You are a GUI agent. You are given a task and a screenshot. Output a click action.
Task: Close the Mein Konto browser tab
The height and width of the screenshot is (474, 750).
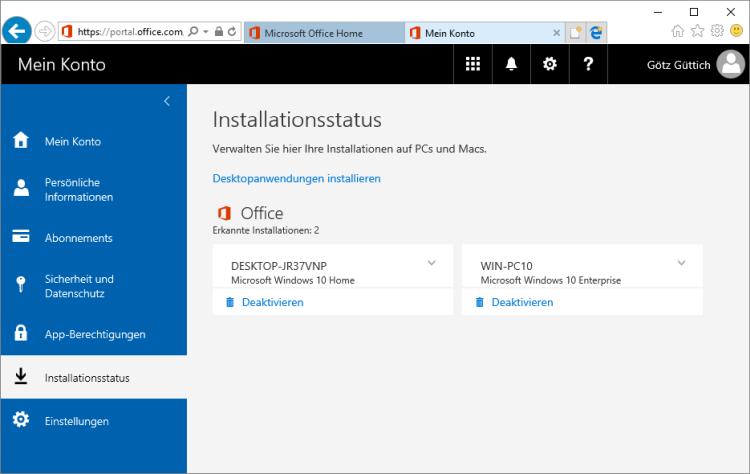pyautogui.click(x=557, y=32)
